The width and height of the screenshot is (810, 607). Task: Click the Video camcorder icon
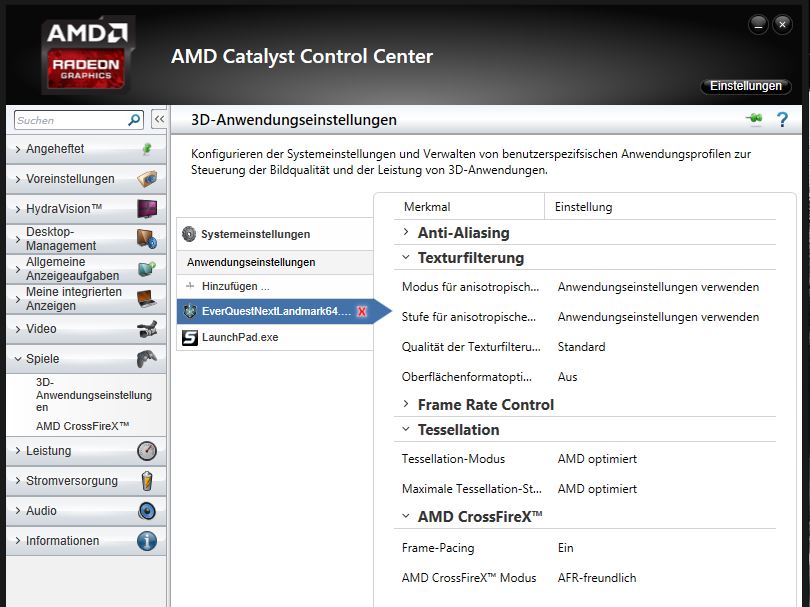[147, 329]
